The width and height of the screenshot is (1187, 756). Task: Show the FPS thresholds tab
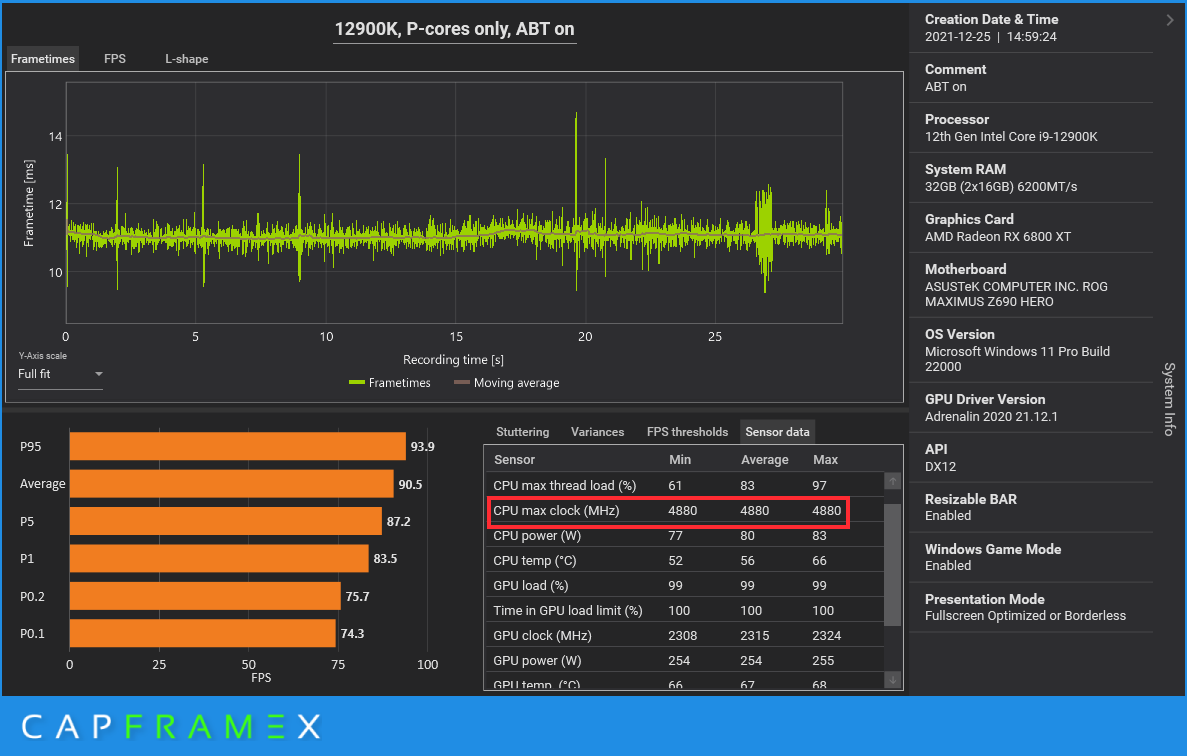coord(687,431)
